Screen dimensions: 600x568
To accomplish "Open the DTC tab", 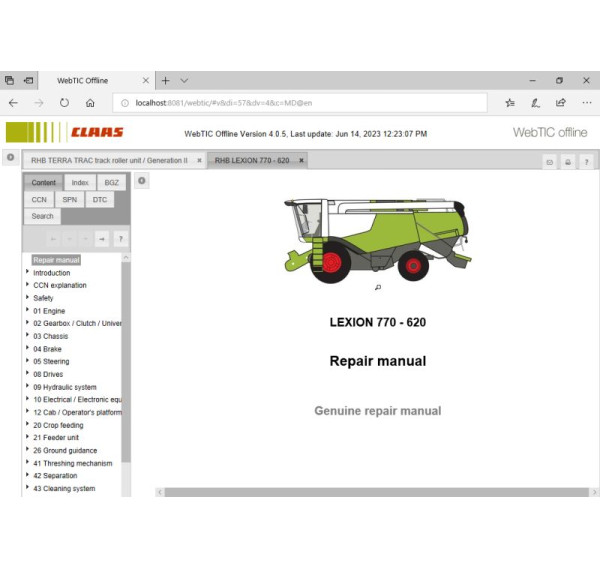I will tap(99, 199).
